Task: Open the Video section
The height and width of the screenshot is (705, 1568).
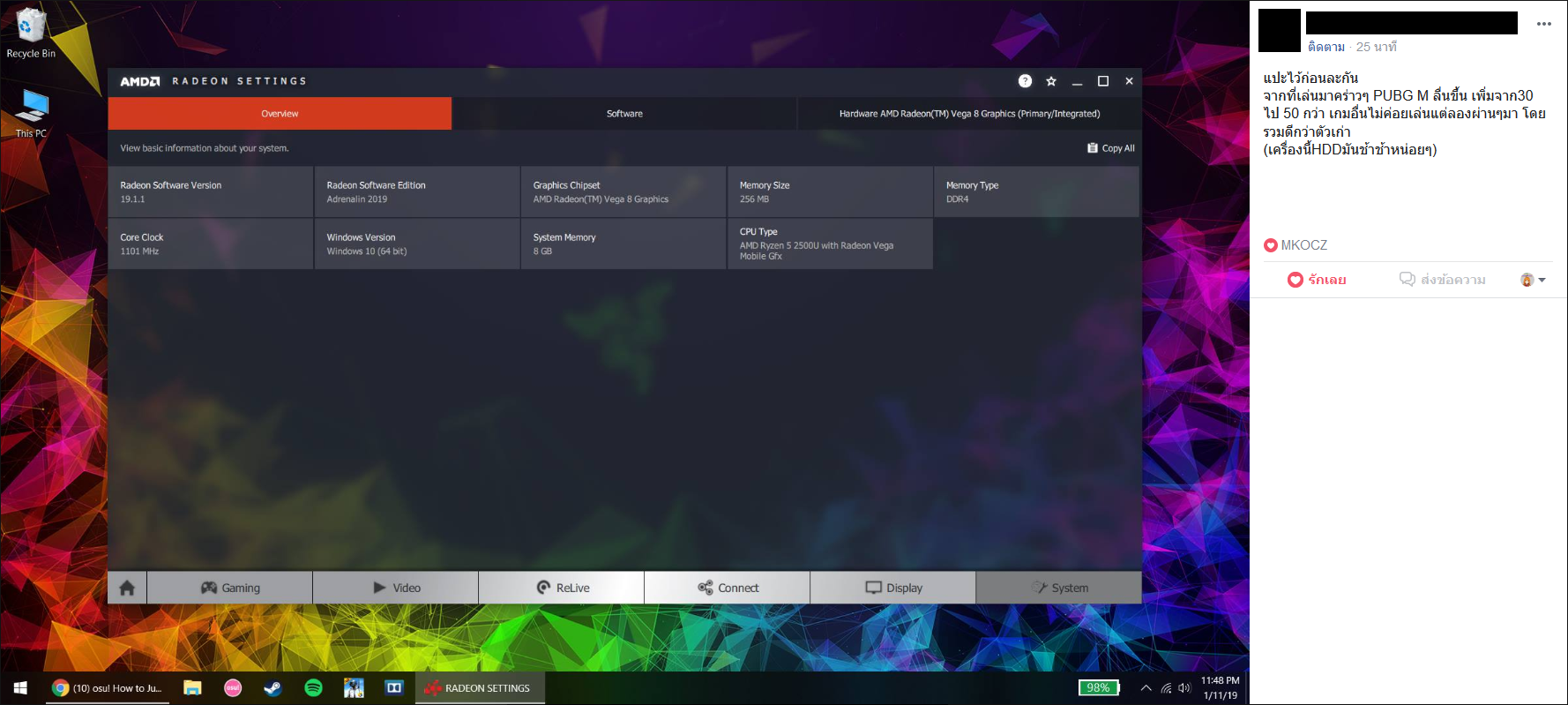Action: [396, 588]
